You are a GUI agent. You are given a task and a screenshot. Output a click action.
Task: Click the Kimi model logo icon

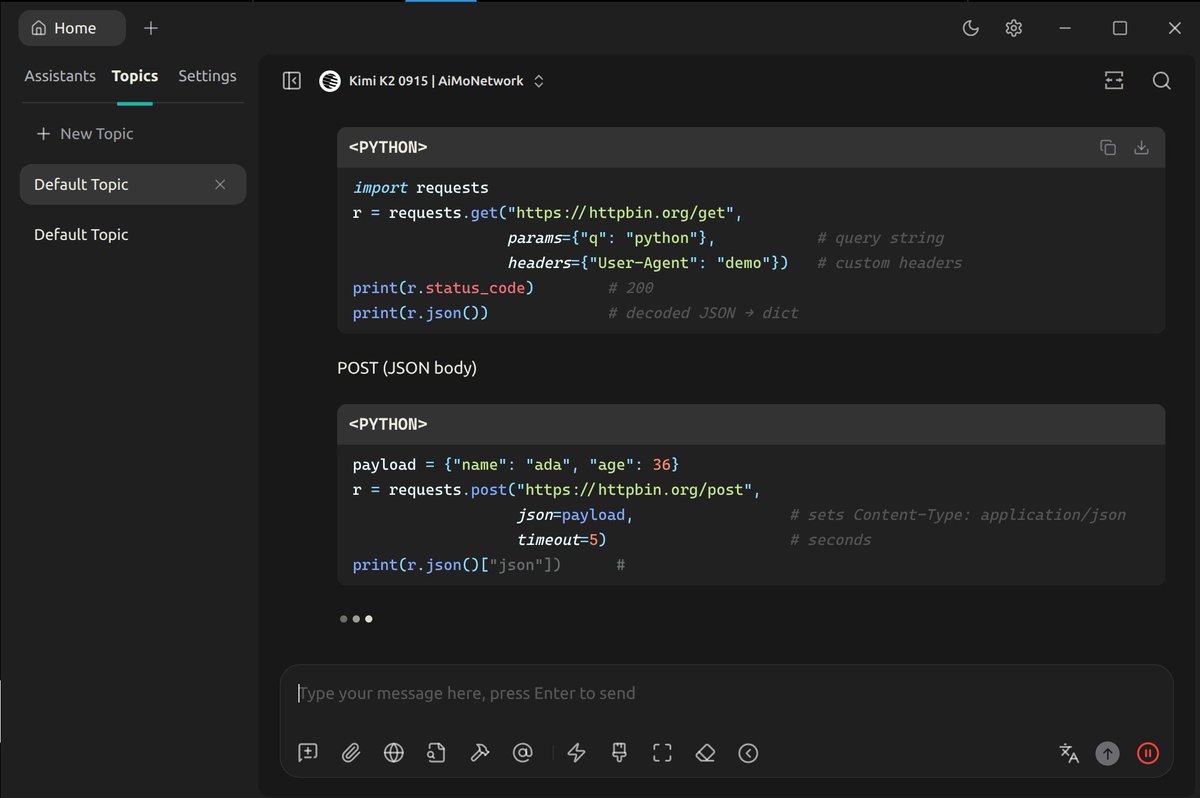click(330, 81)
